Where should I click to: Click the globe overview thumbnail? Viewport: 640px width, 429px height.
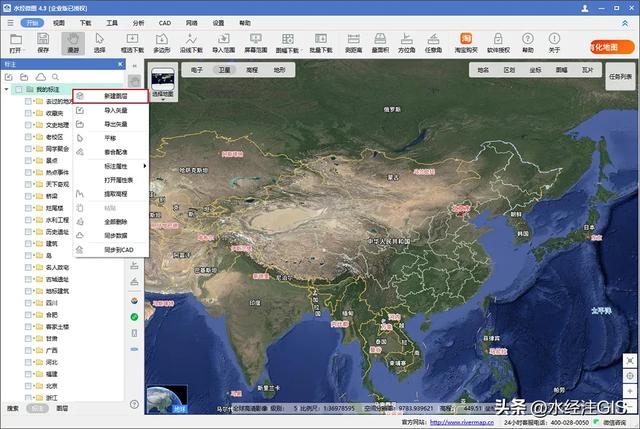point(167,399)
